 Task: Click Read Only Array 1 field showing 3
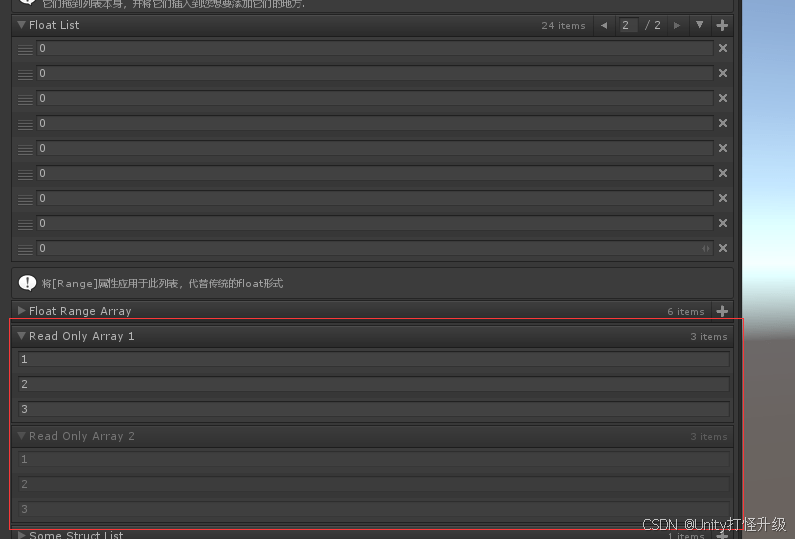pyautogui.click(x=374, y=409)
